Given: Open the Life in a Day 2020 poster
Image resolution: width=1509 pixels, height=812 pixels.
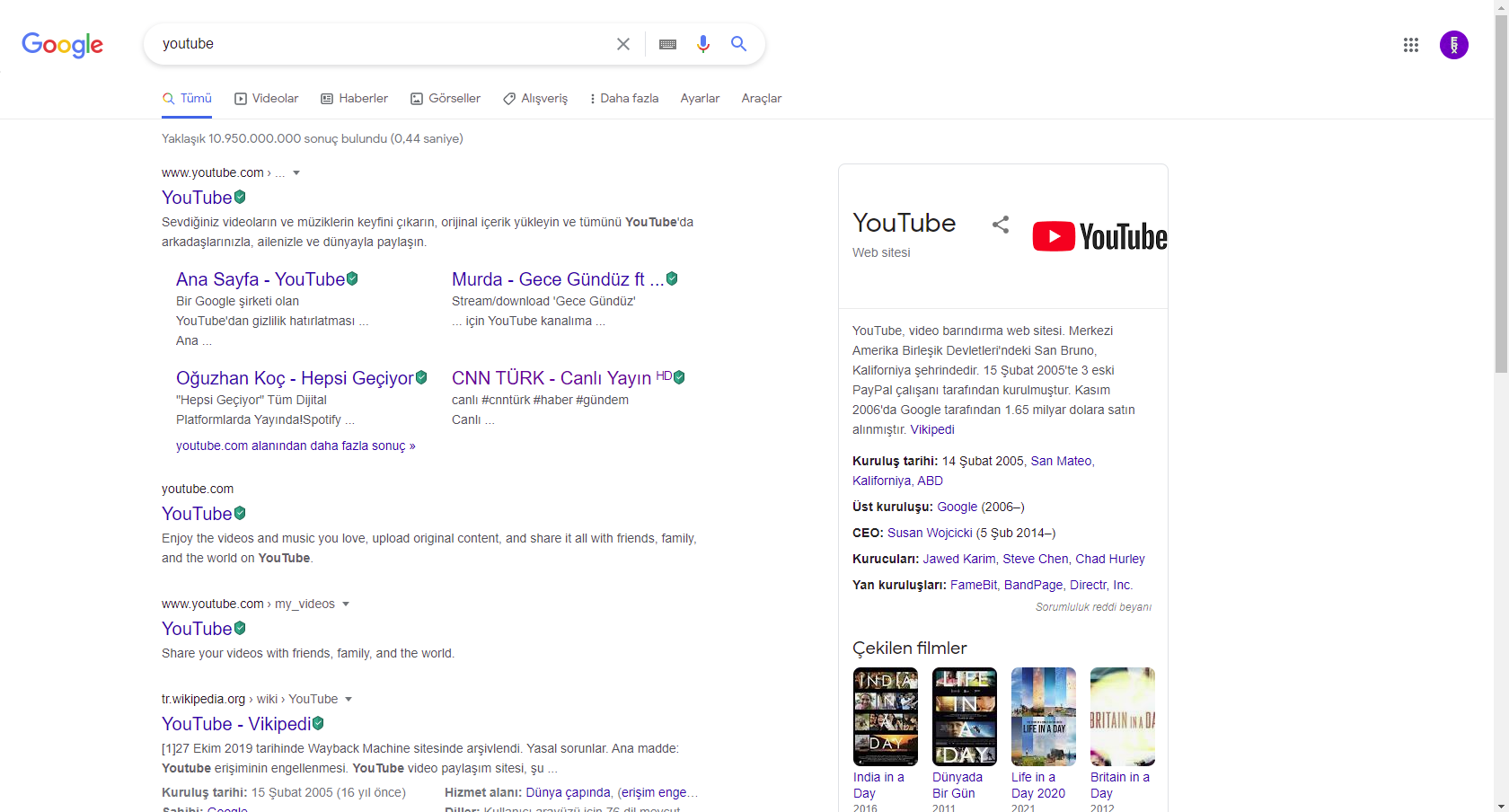Looking at the screenshot, I should click(1044, 717).
